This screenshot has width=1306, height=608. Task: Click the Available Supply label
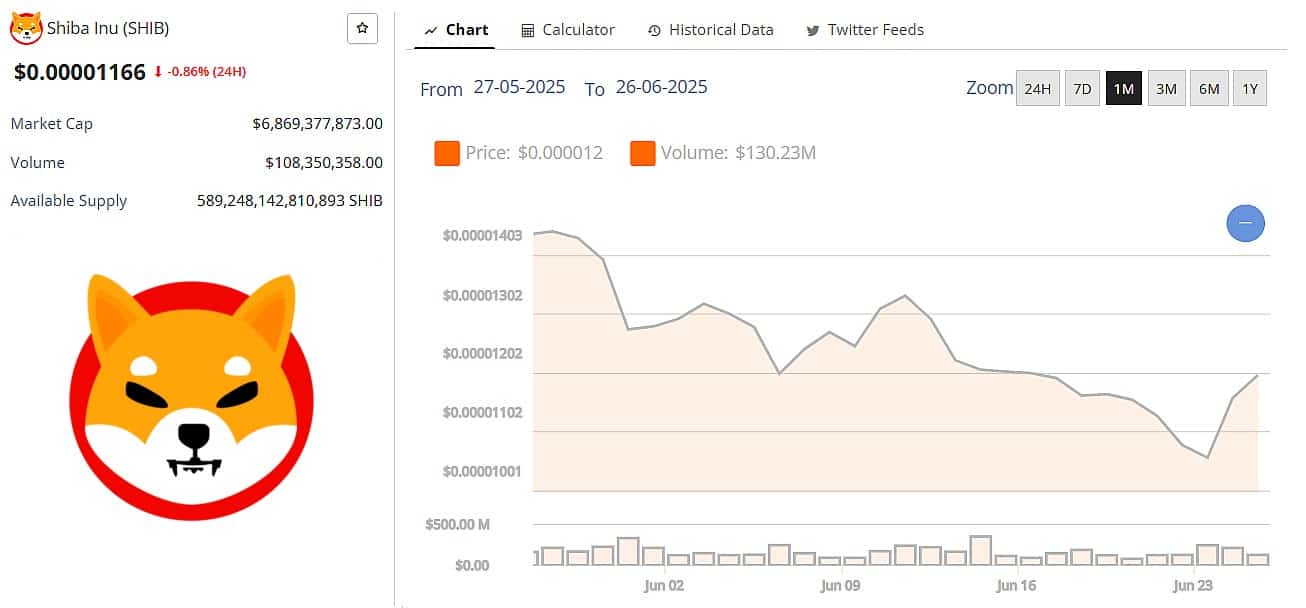click(x=69, y=200)
